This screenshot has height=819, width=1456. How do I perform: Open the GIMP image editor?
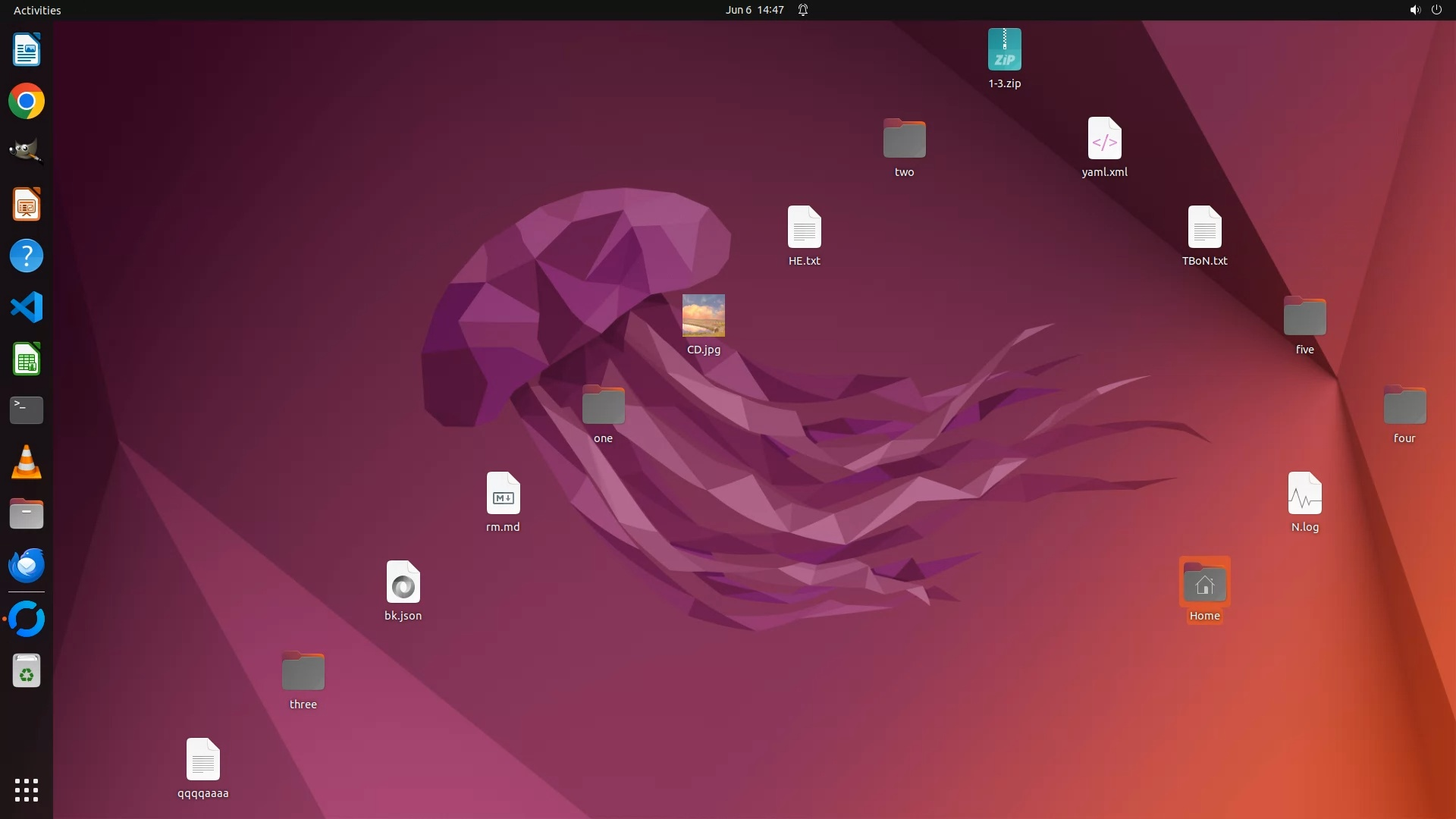tap(27, 152)
